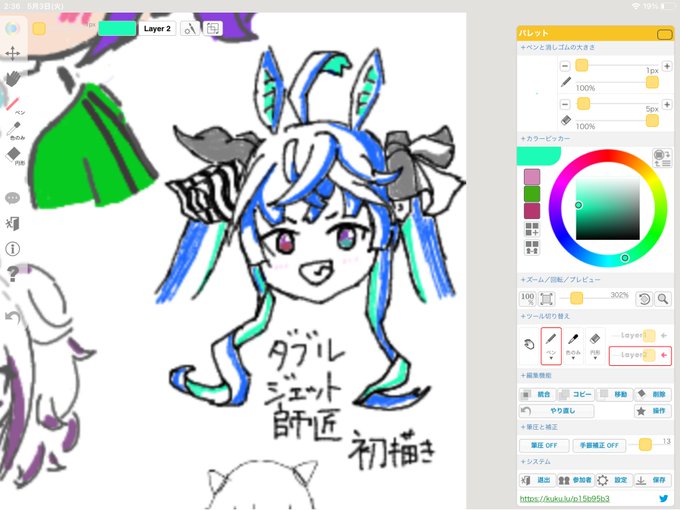Screen dimensions: 680x510
Task: Decrease pen size with minus button
Action: [565, 66]
